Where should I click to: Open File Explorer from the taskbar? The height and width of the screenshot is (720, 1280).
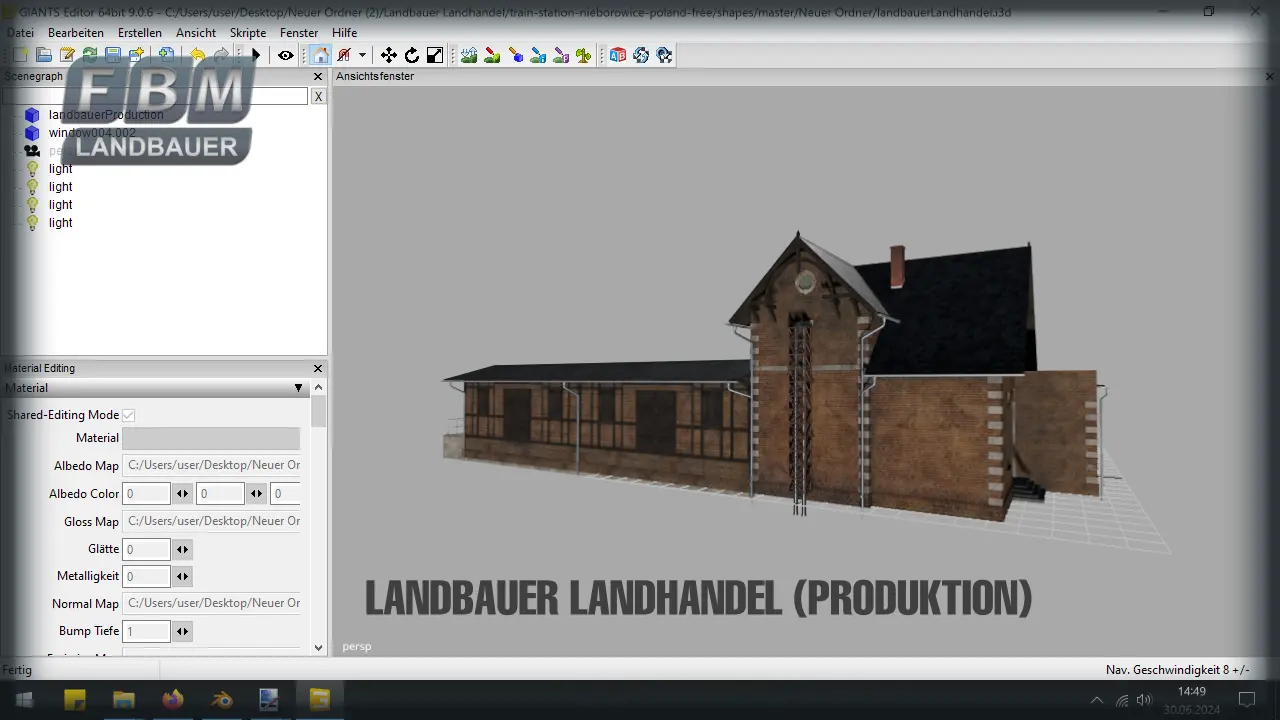point(124,699)
